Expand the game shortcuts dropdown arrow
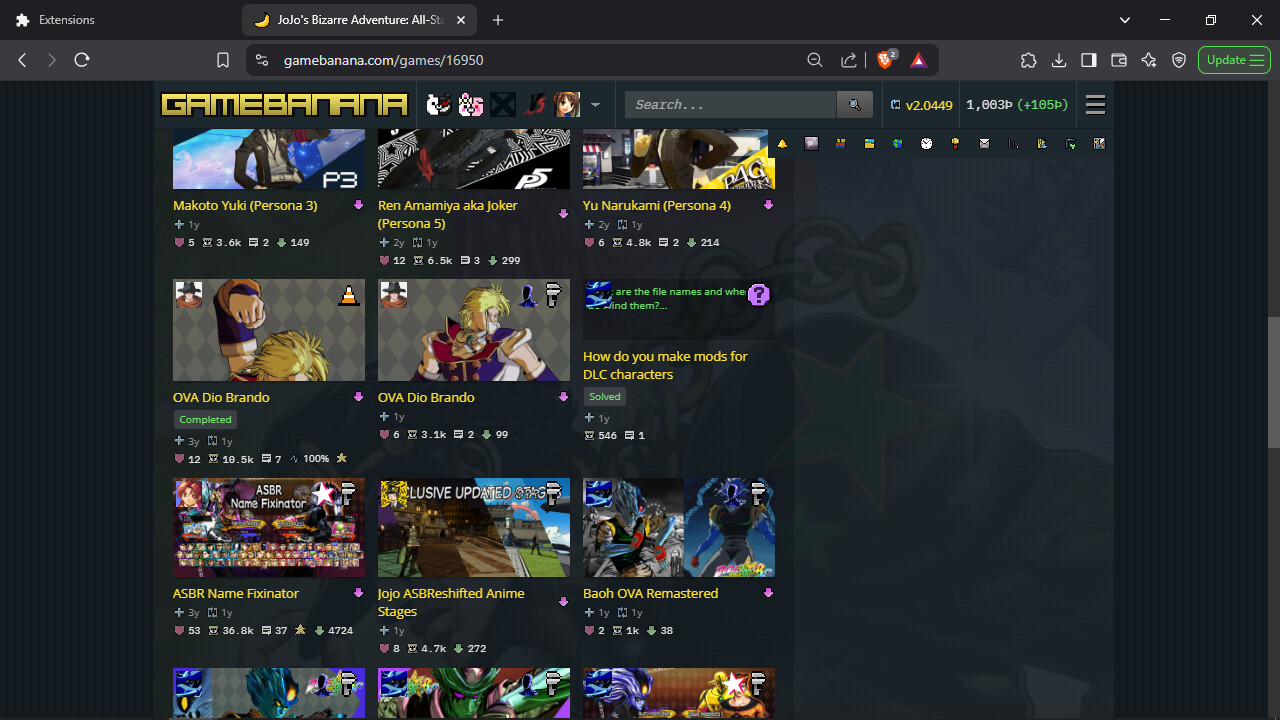 [x=595, y=105]
